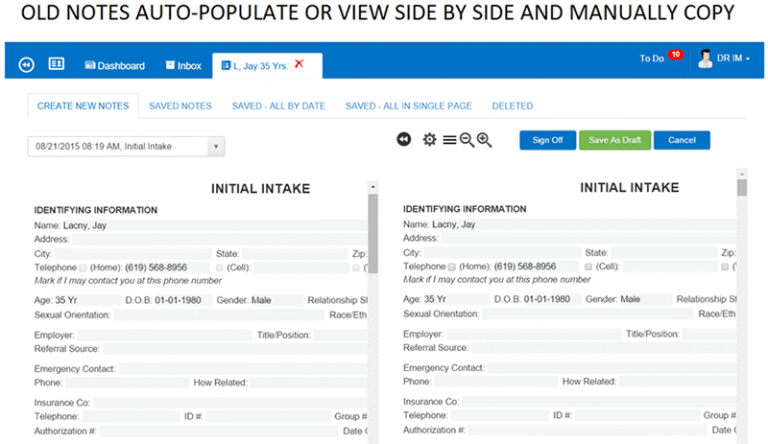Click left form scrollbar up arrow
768x444 pixels.
pyautogui.click(x=373, y=187)
